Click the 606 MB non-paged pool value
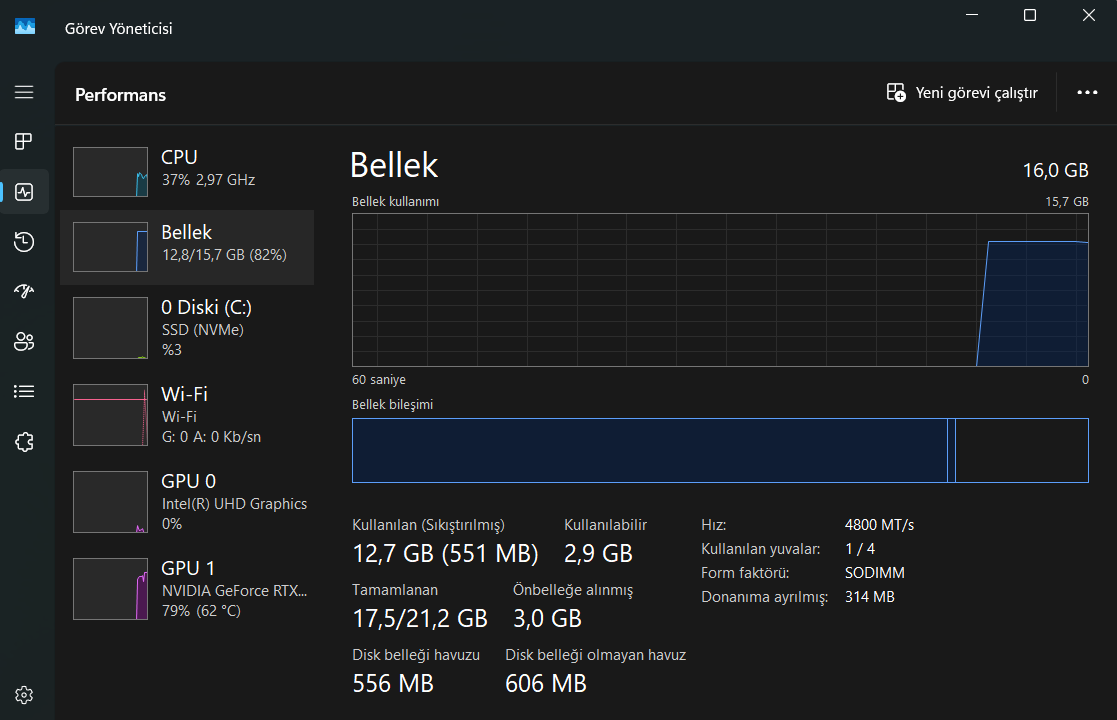This screenshot has width=1117, height=720. click(x=546, y=684)
